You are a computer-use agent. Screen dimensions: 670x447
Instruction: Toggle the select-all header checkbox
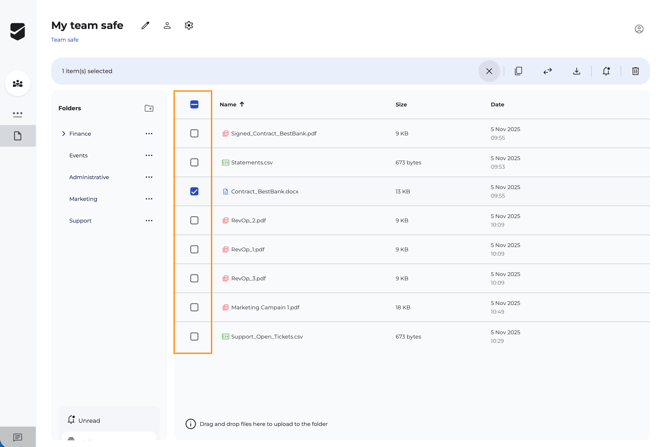pos(194,104)
